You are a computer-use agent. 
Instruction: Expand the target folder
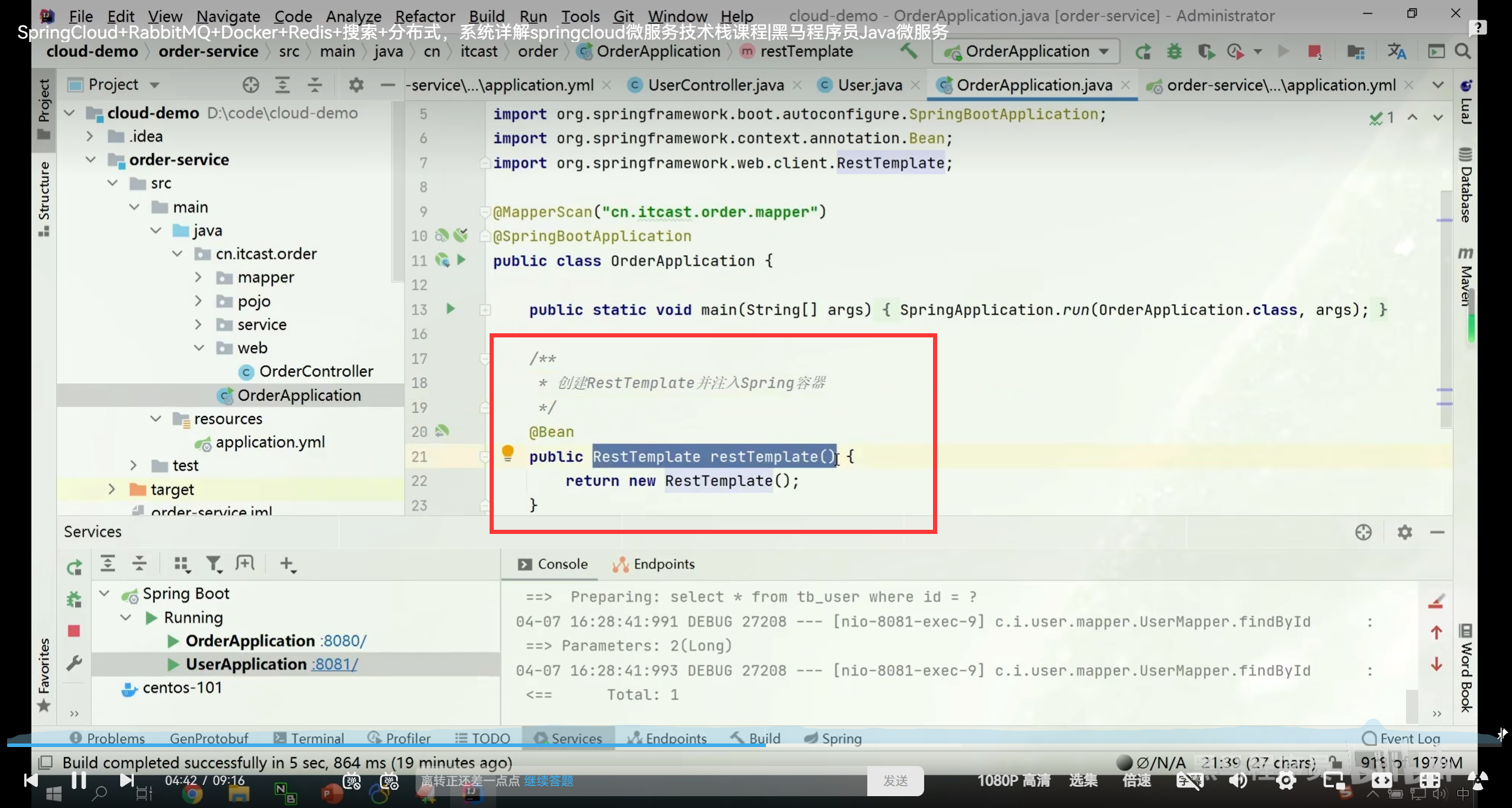coord(111,489)
